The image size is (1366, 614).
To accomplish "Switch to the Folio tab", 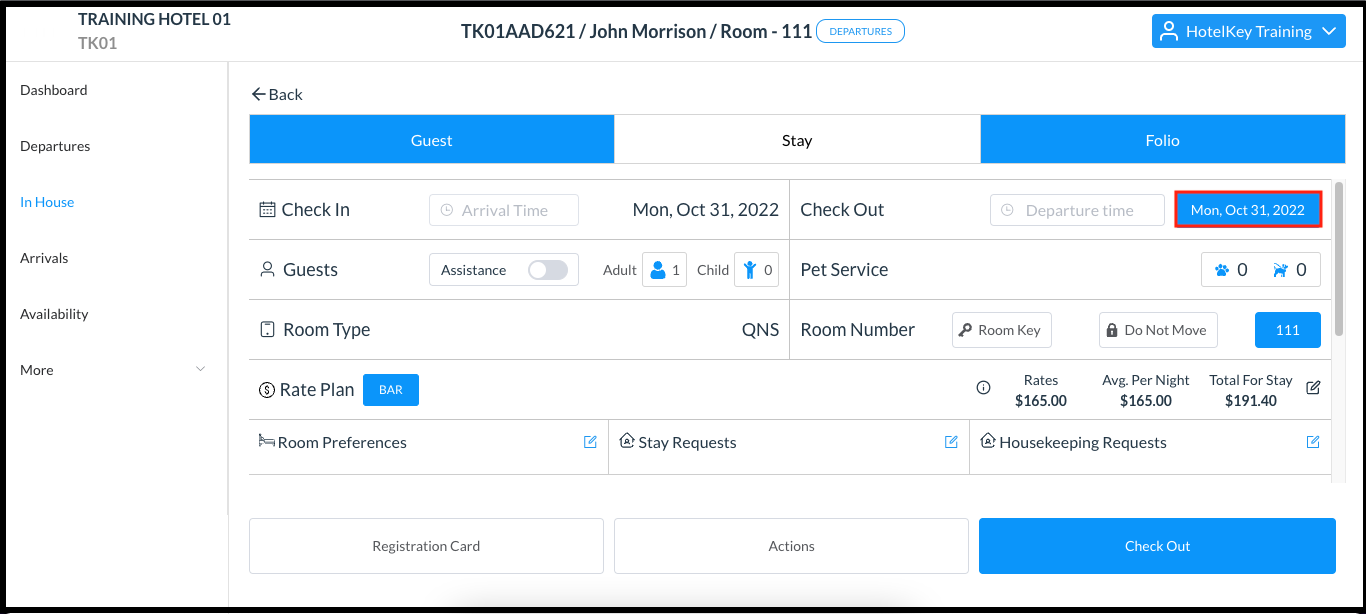I will [1162, 141].
